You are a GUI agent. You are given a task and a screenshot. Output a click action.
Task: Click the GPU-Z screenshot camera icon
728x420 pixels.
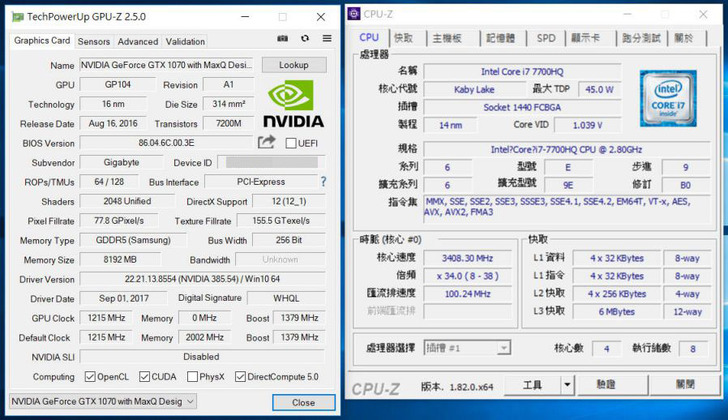pos(282,39)
